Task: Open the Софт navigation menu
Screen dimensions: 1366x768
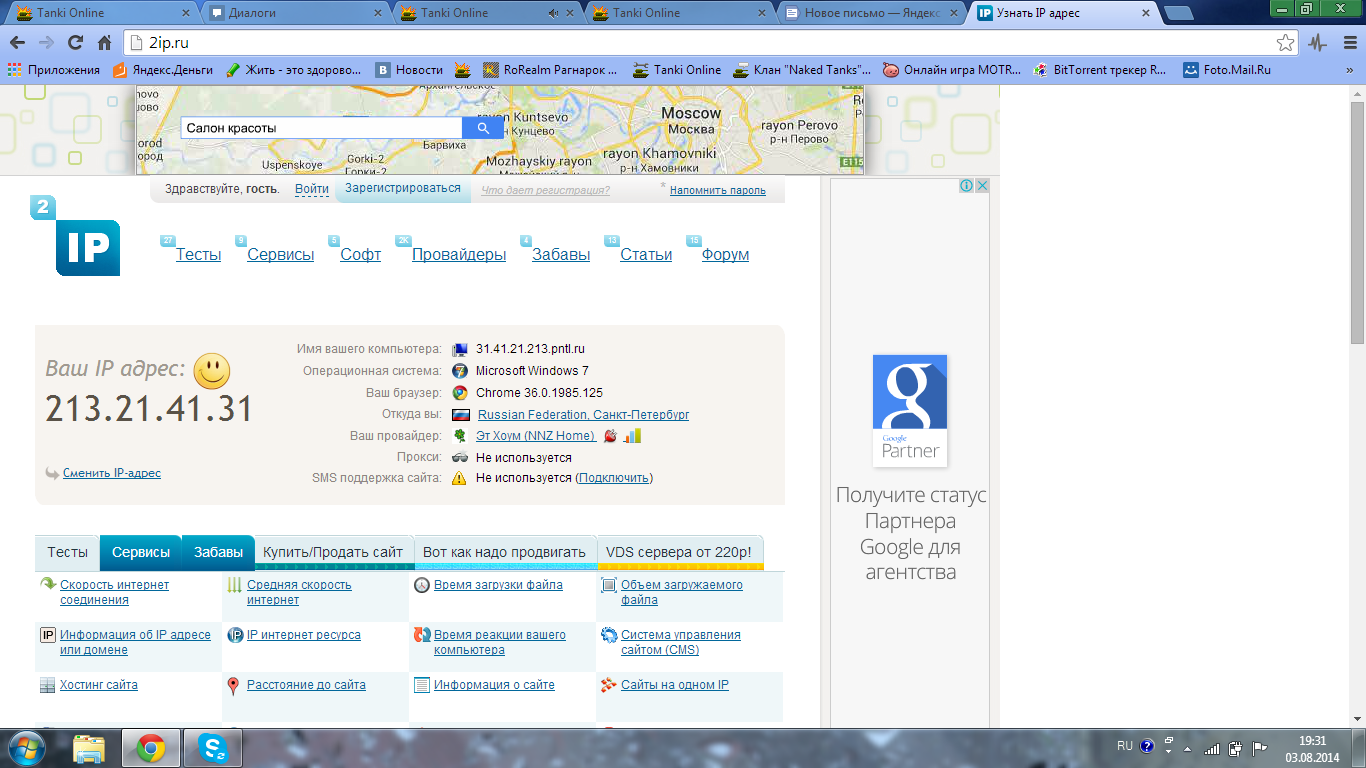Action: pos(361,254)
